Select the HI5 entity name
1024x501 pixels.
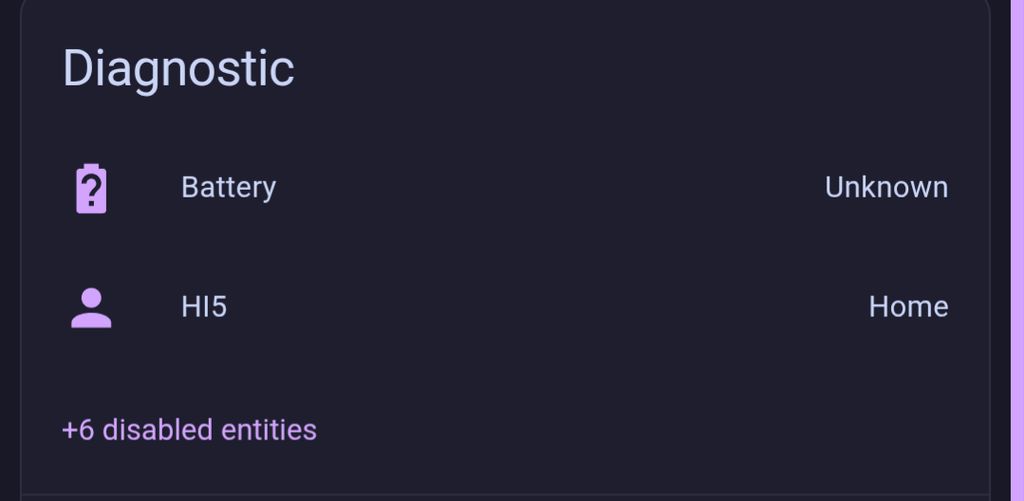coord(204,306)
